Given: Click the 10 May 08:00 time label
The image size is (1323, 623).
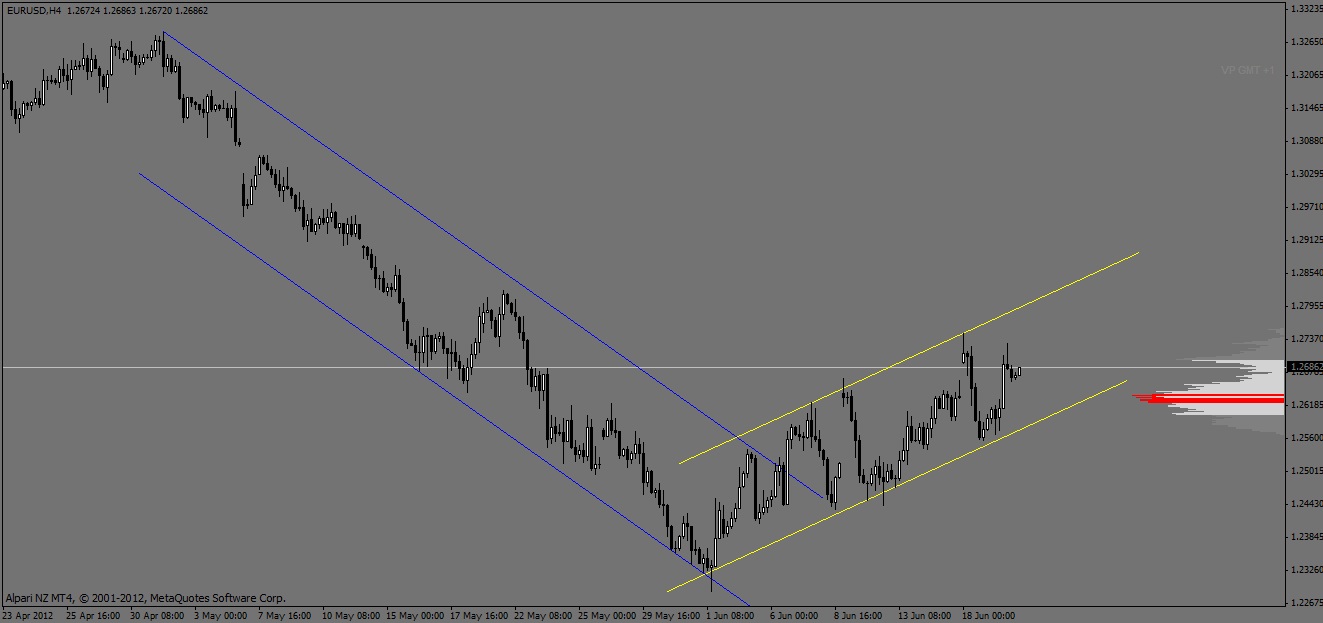Looking at the screenshot, I should click(x=351, y=616).
